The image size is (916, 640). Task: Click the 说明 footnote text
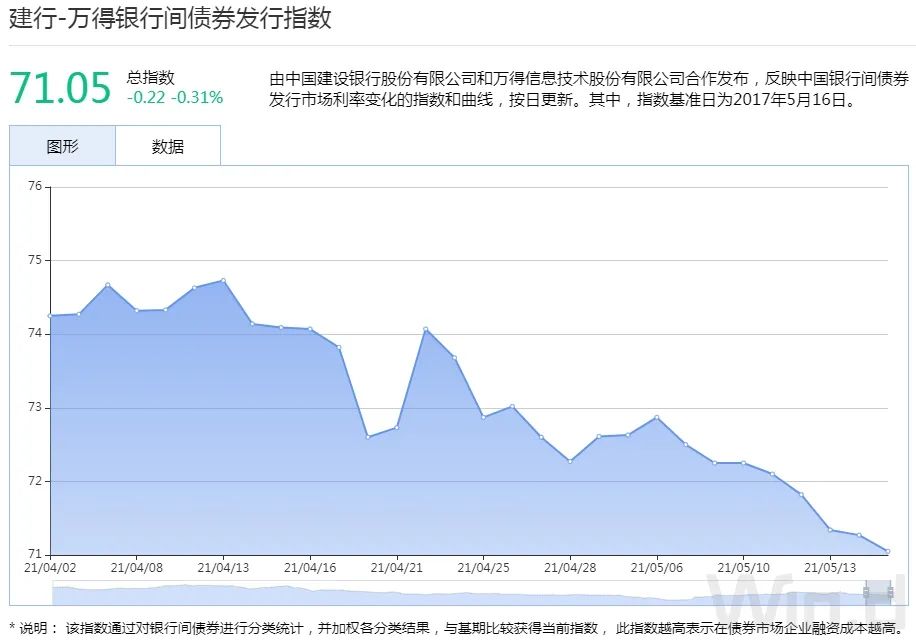[457, 628]
